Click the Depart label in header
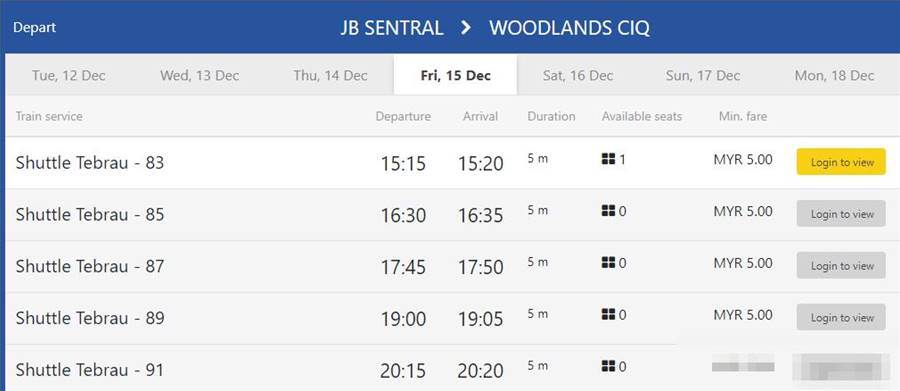The width and height of the screenshot is (900, 391). [34, 28]
